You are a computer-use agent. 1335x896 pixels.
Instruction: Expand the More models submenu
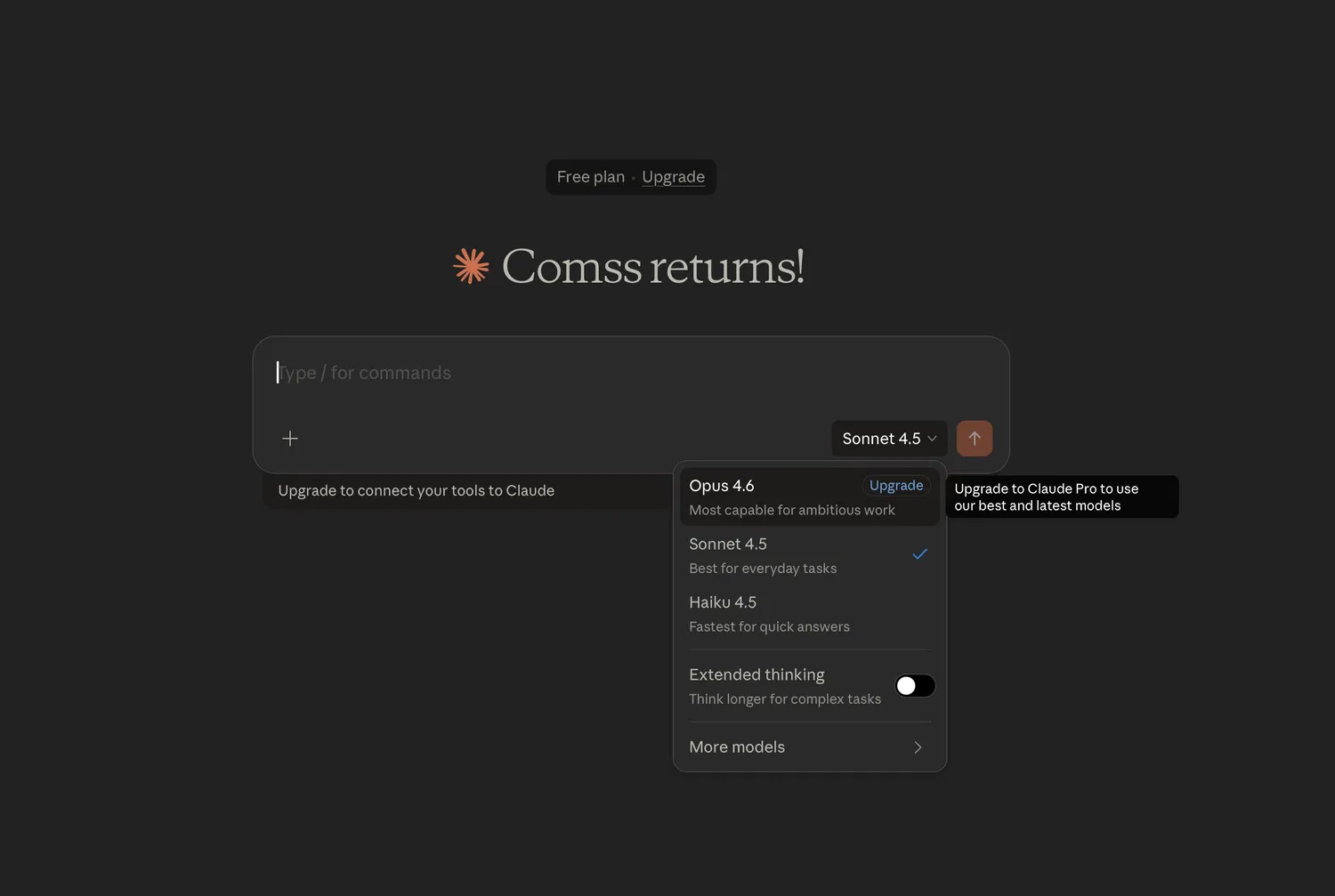(x=809, y=747)
